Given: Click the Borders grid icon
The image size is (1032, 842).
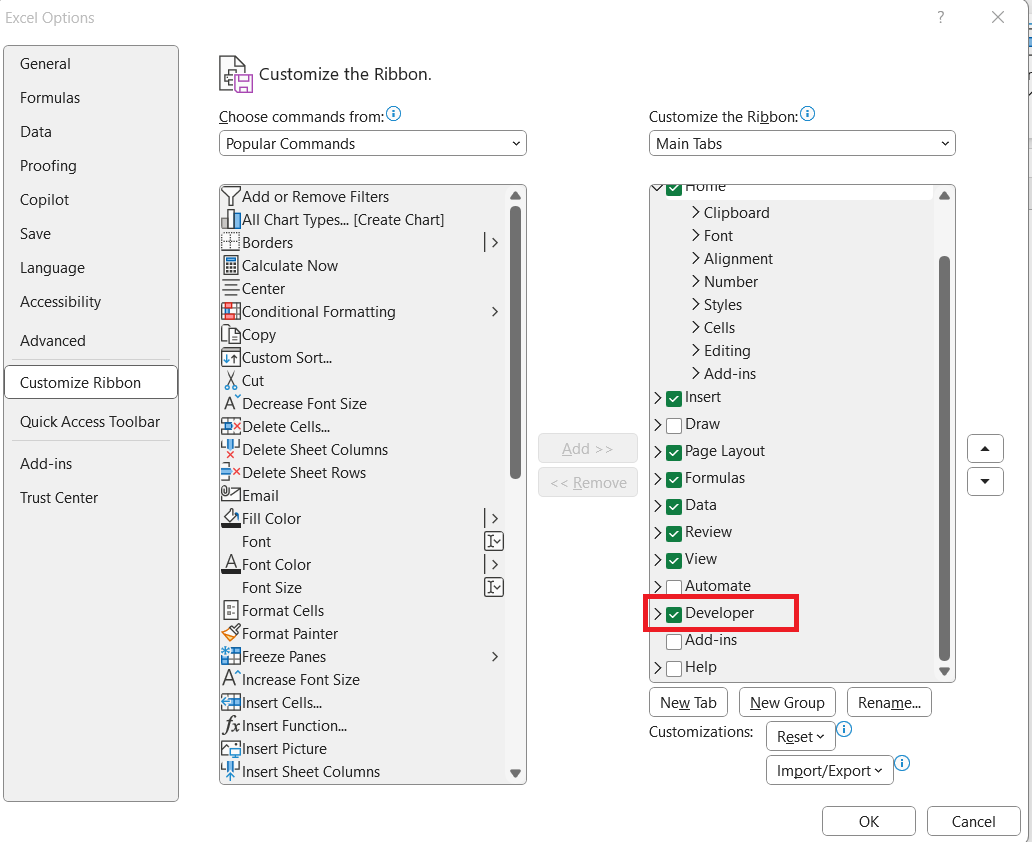Looking at the screenshot, I should click(x=230, y=242).
